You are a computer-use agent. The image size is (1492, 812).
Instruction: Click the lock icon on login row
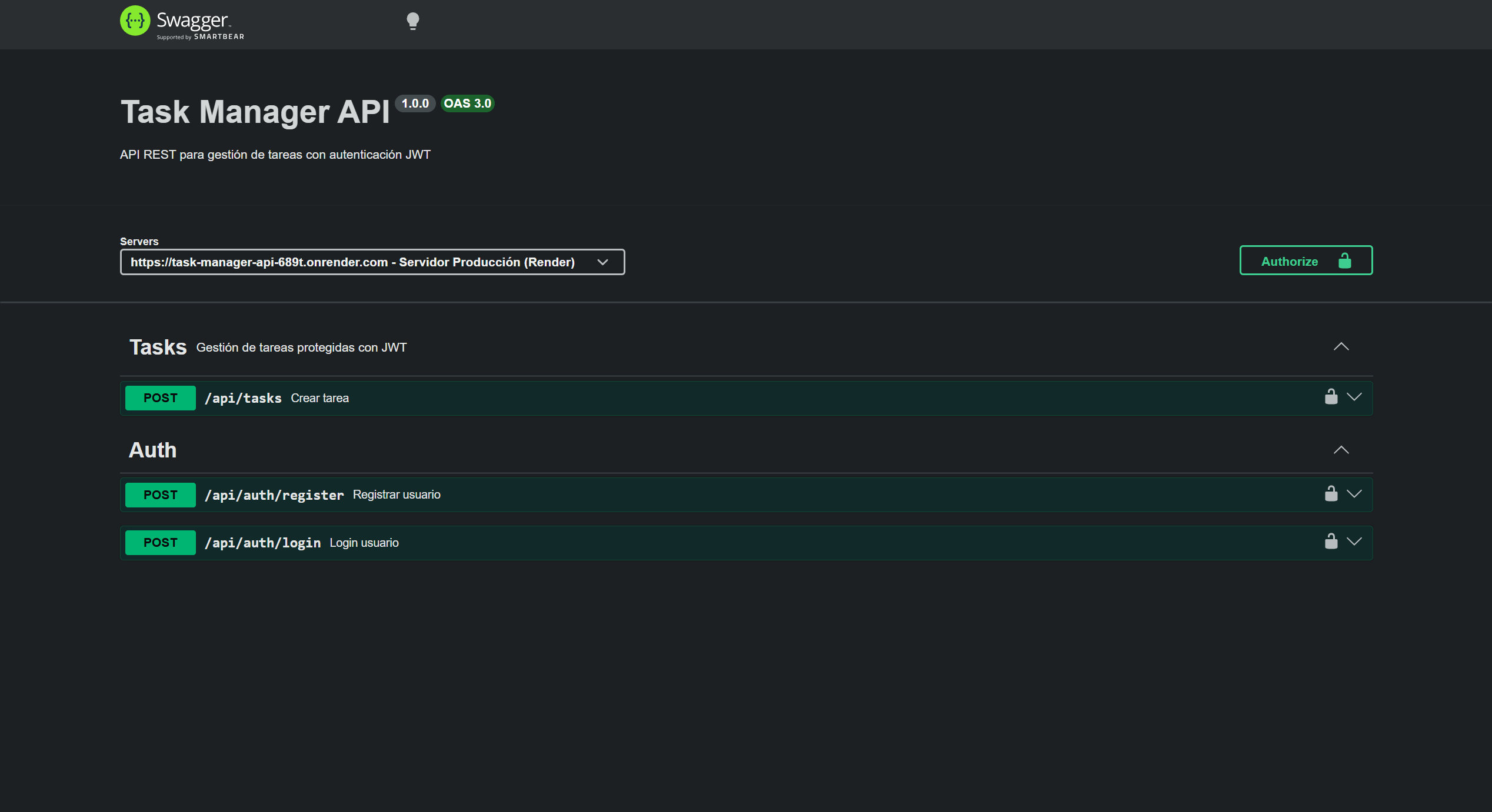click(1331, 541)
